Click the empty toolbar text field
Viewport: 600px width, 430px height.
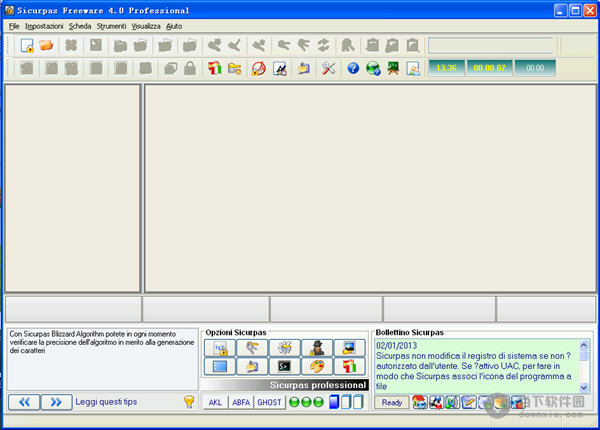tap(491, 46)
